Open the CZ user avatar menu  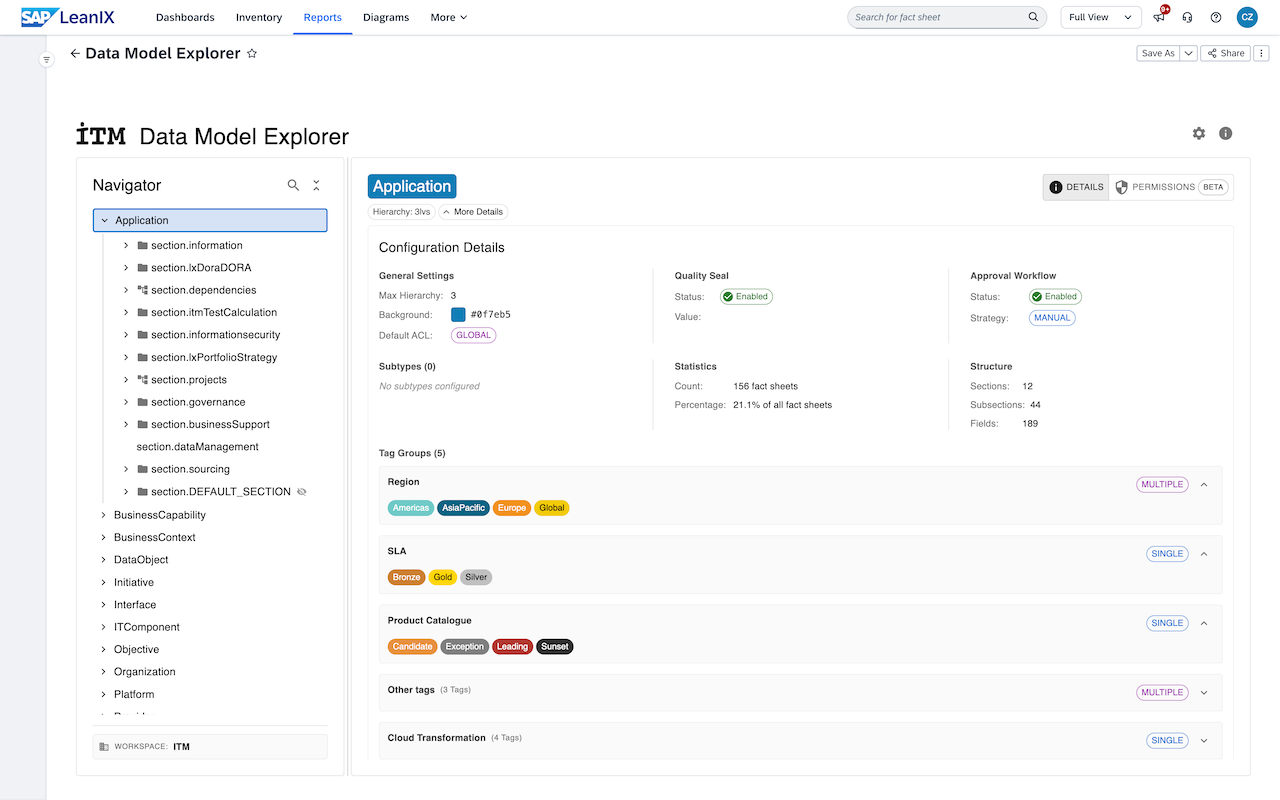1247,17
